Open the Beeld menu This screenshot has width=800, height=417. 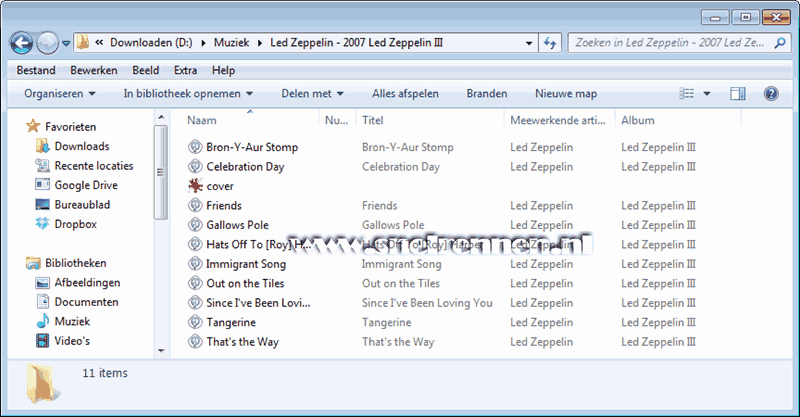145,70
